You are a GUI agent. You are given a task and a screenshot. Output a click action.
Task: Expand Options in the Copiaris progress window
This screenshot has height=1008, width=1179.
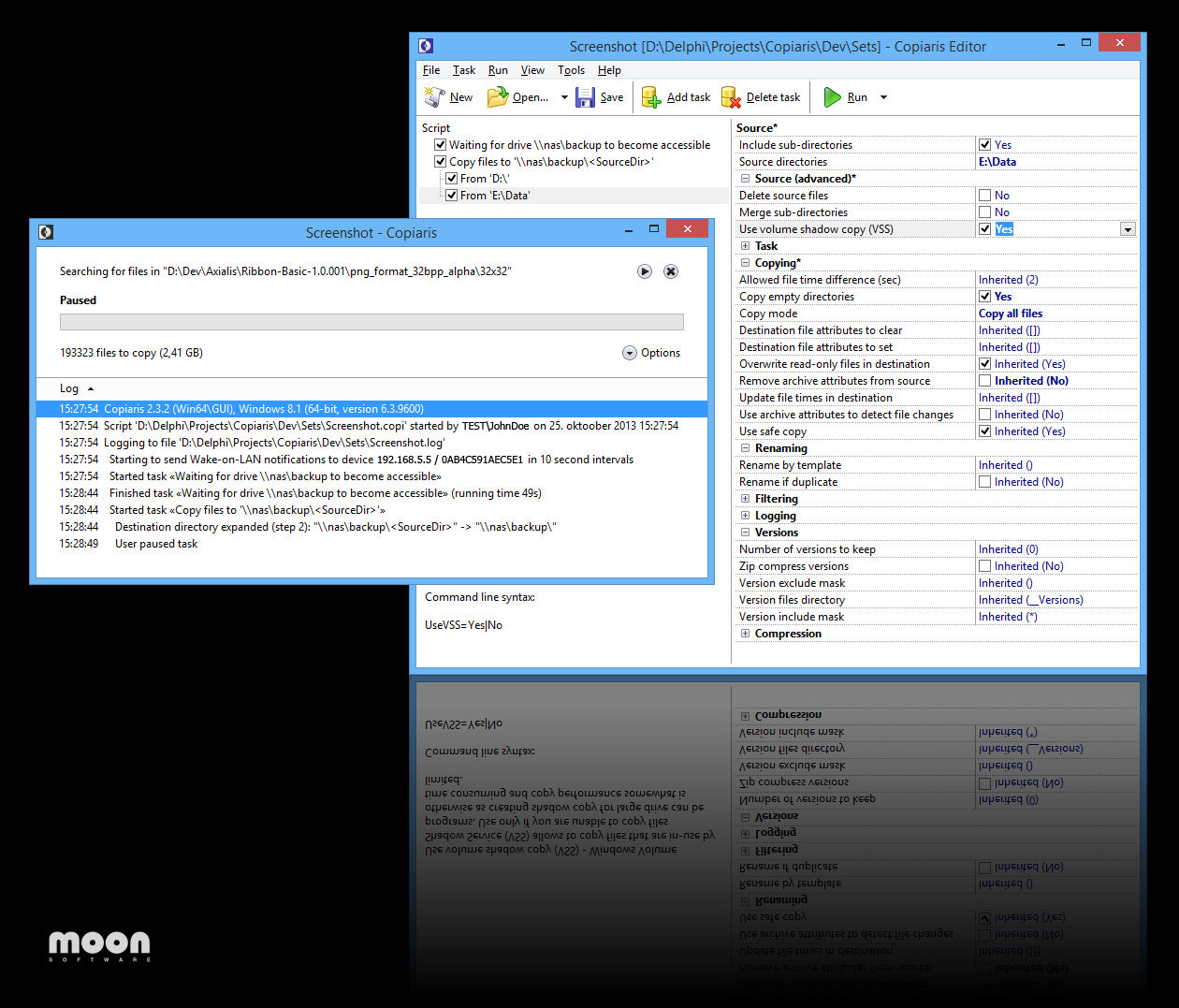click(651, 353)
